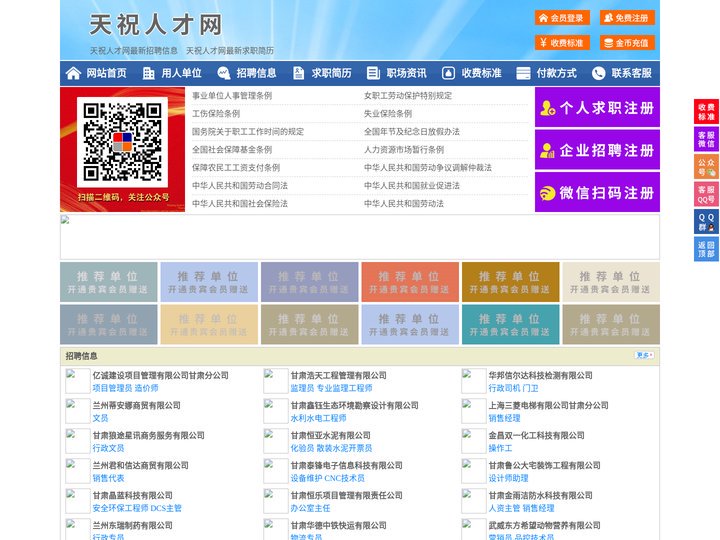Open 项目管理员 造价师 job link
Viewport: 720px width, 540px height.
point(125,388)
